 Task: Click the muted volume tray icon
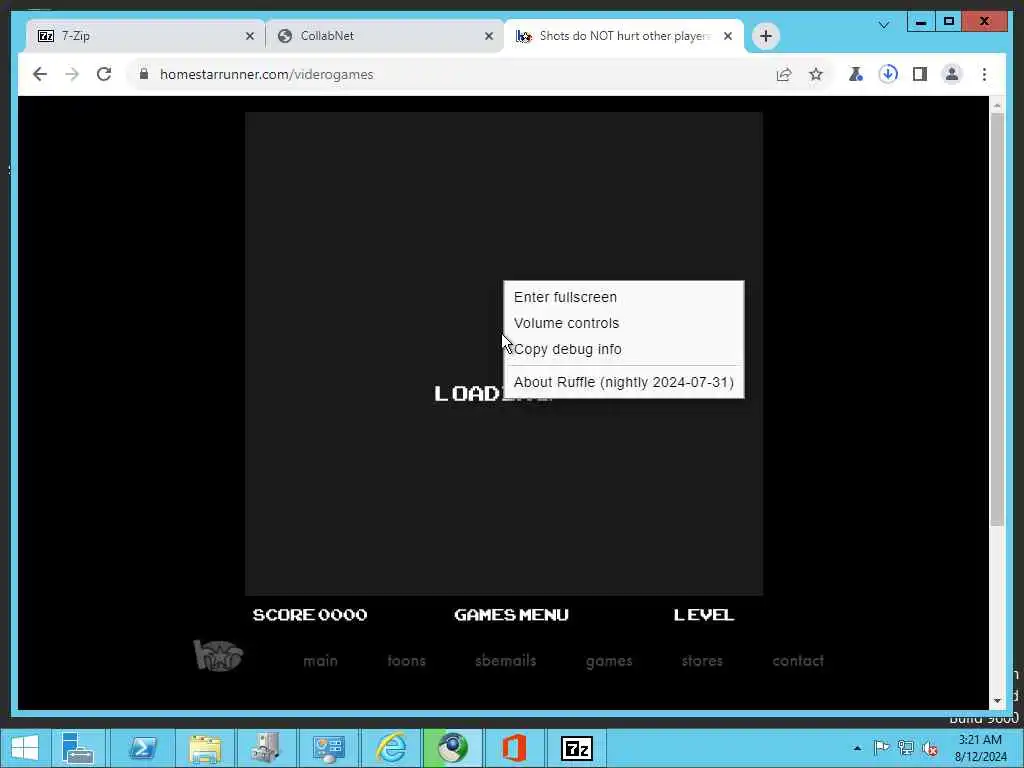(x=930, y=748)
